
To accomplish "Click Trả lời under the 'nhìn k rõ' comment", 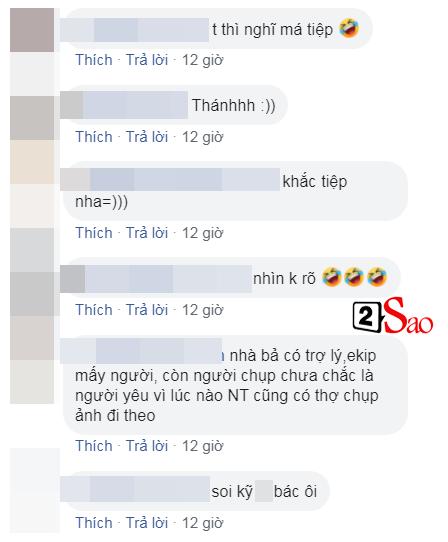I will 147,310.
